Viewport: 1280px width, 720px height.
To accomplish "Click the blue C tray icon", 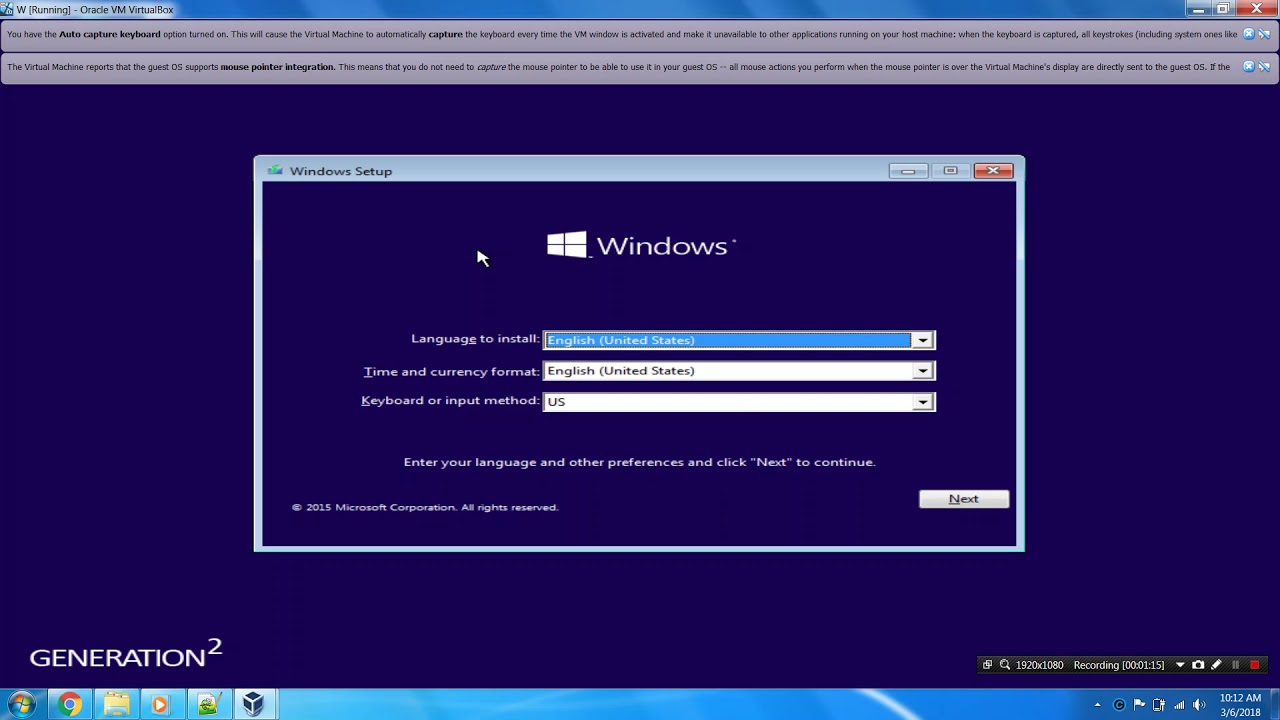I will [x=1119, y=705].
